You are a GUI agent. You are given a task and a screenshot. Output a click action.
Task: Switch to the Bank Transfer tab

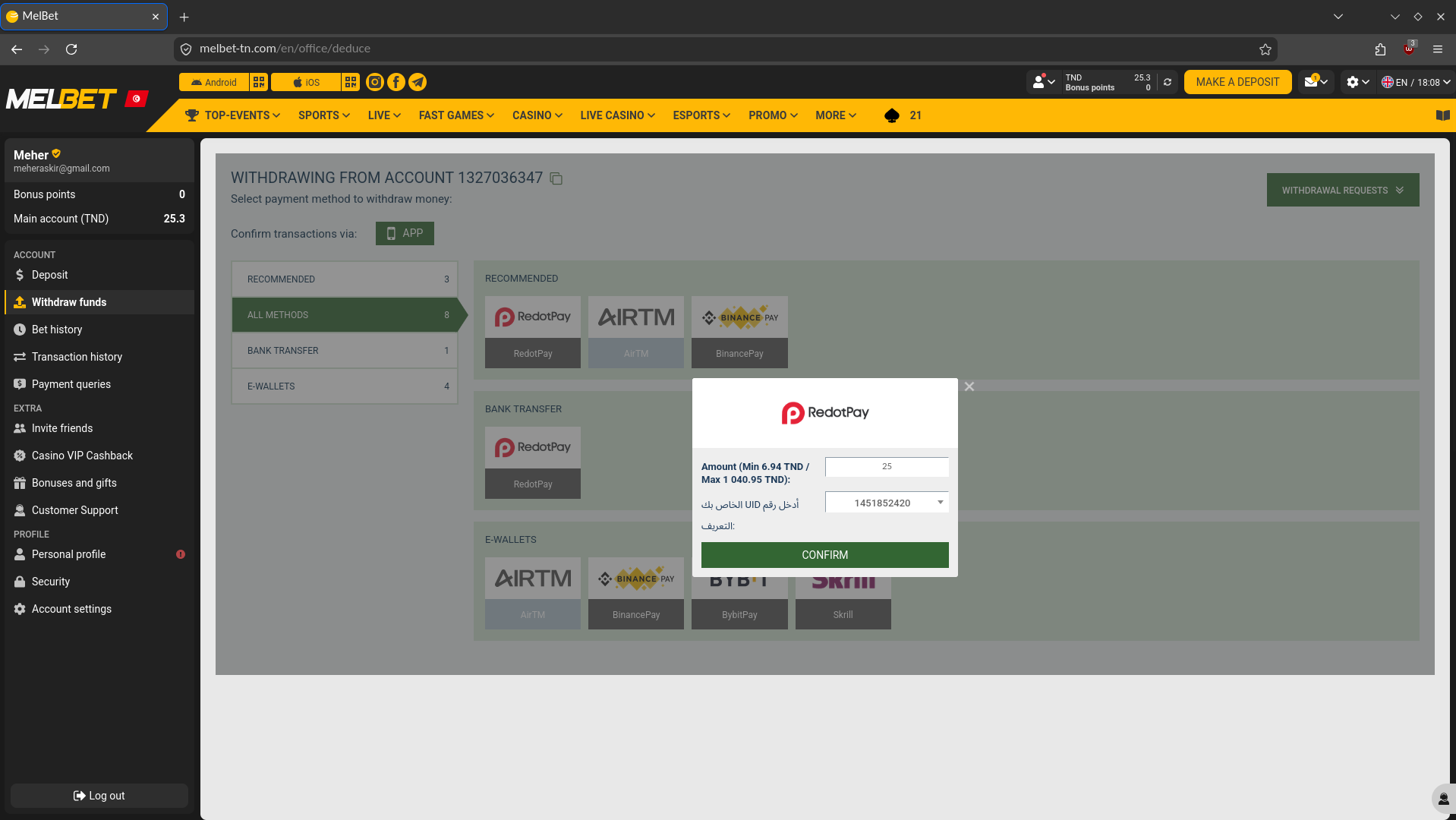345,351
